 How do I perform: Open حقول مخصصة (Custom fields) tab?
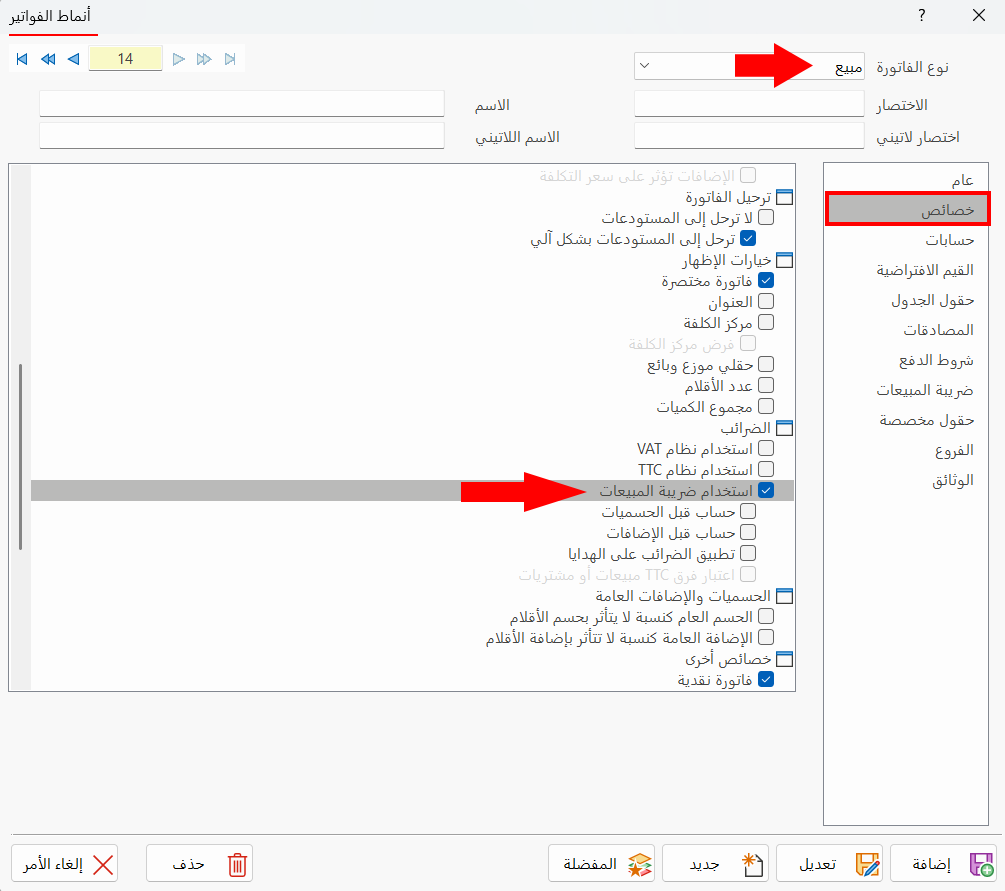coord(906,420)
